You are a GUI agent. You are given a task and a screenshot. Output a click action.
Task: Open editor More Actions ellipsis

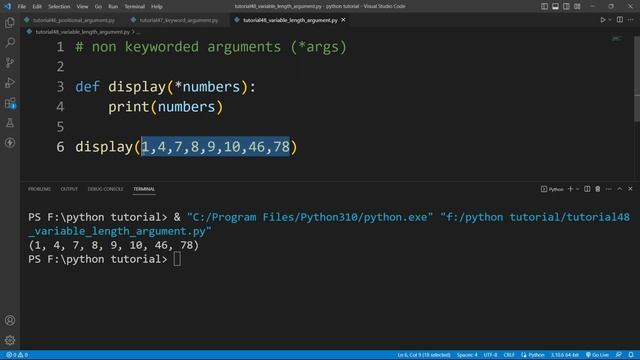(631, 20)
